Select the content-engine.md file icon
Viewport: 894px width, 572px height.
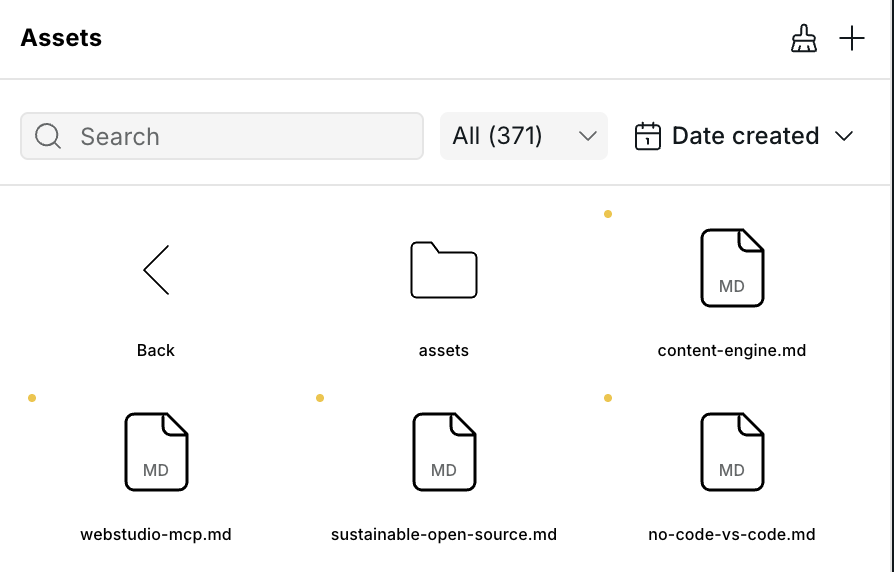coord(732,268)
